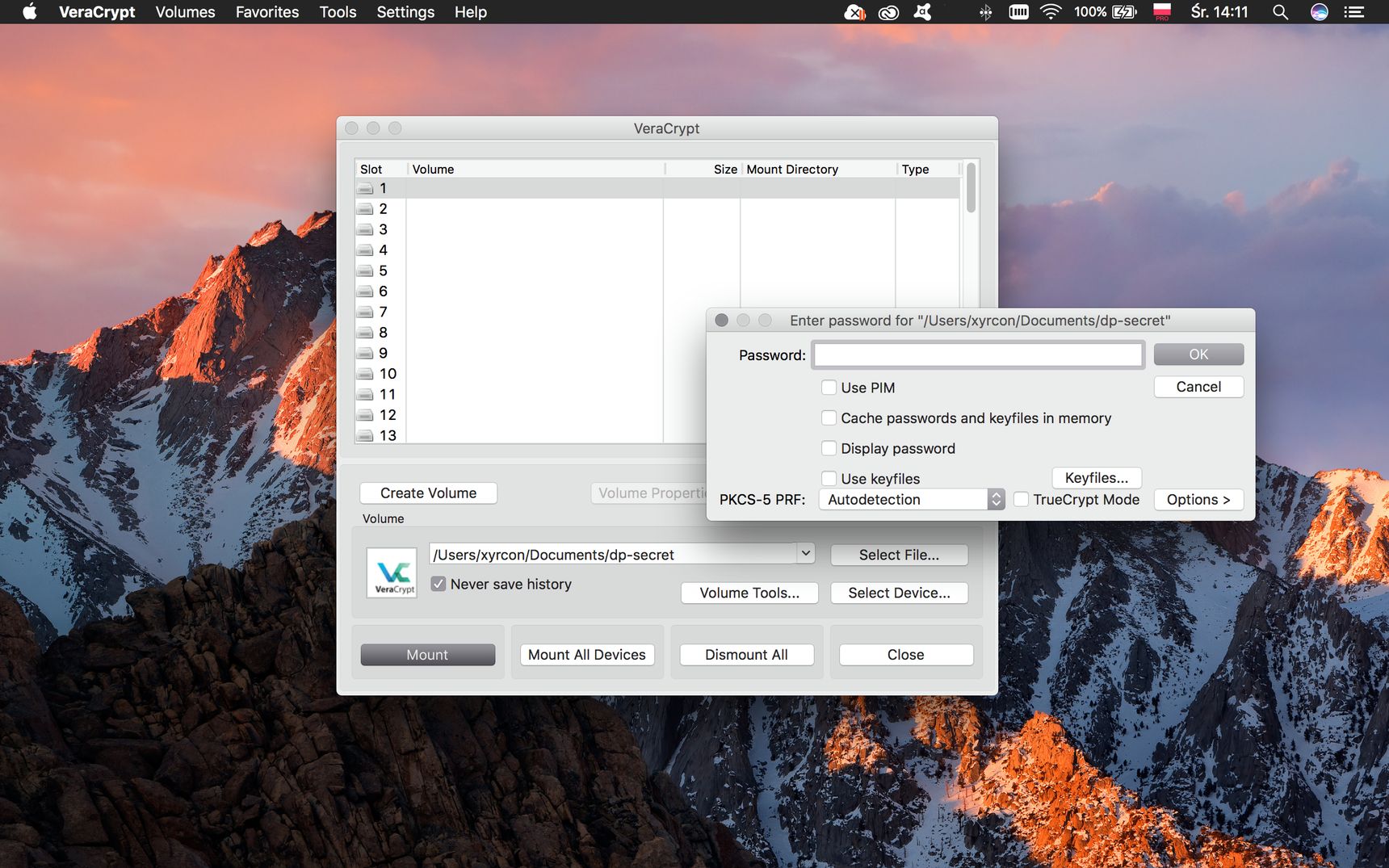Enable the Use keyfiles checkbox
The image size is (1389, 868).
[829, 478]
